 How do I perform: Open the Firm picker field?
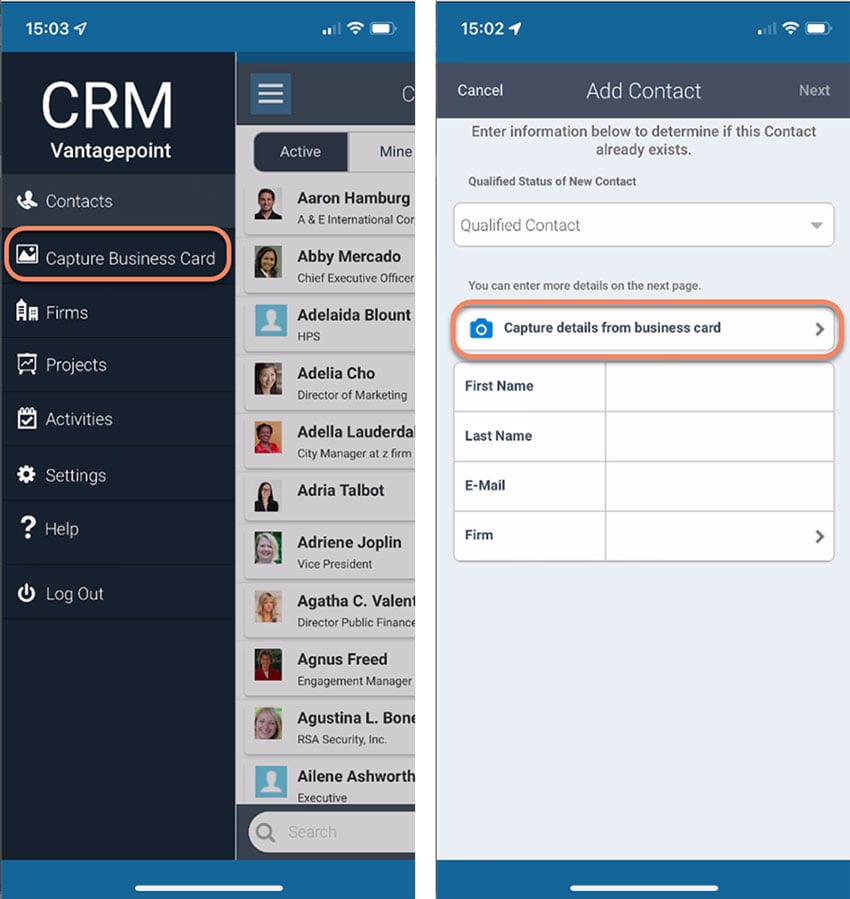tap(719, 536)
